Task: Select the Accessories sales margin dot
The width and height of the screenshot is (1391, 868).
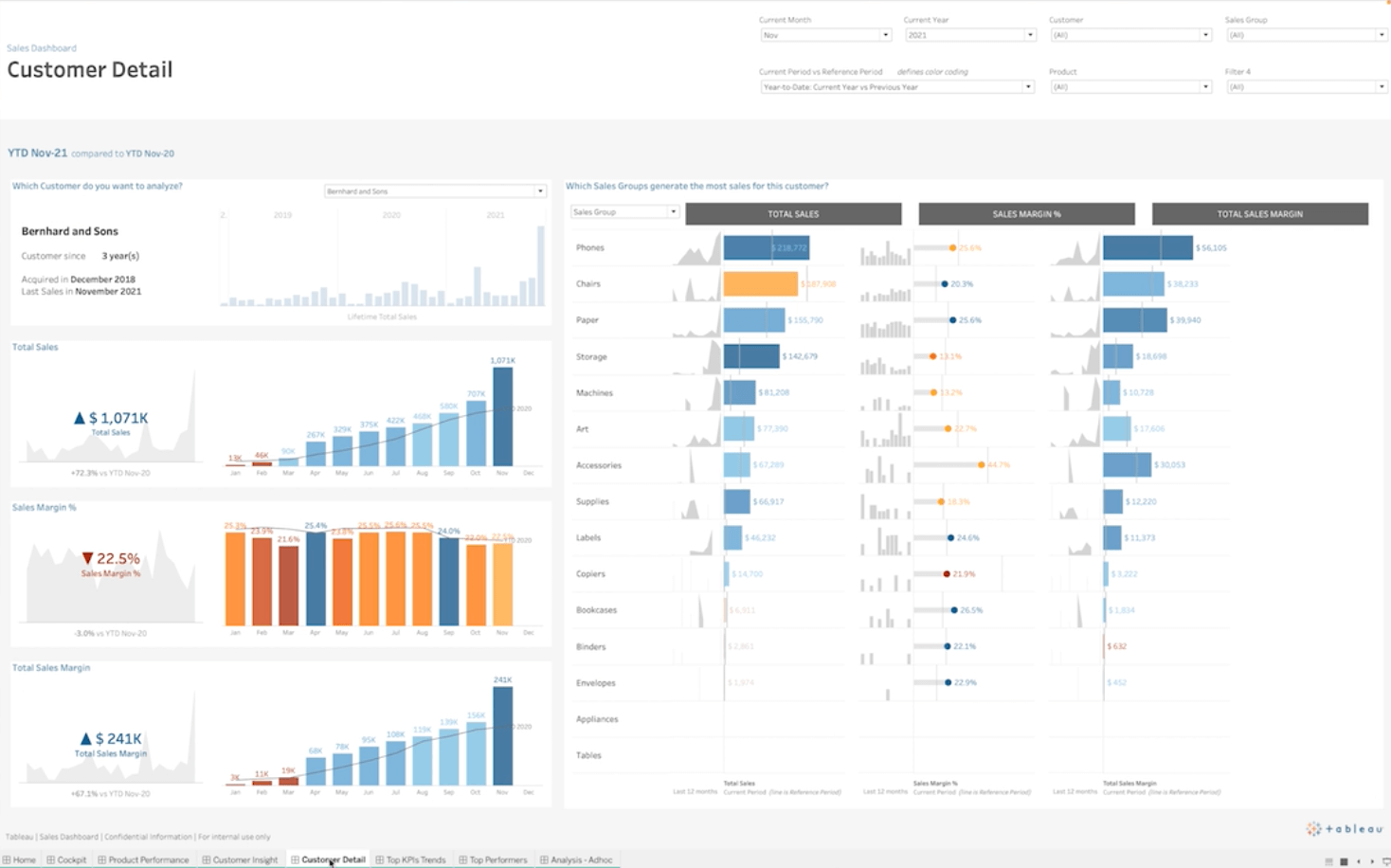Action: (983, 465)
